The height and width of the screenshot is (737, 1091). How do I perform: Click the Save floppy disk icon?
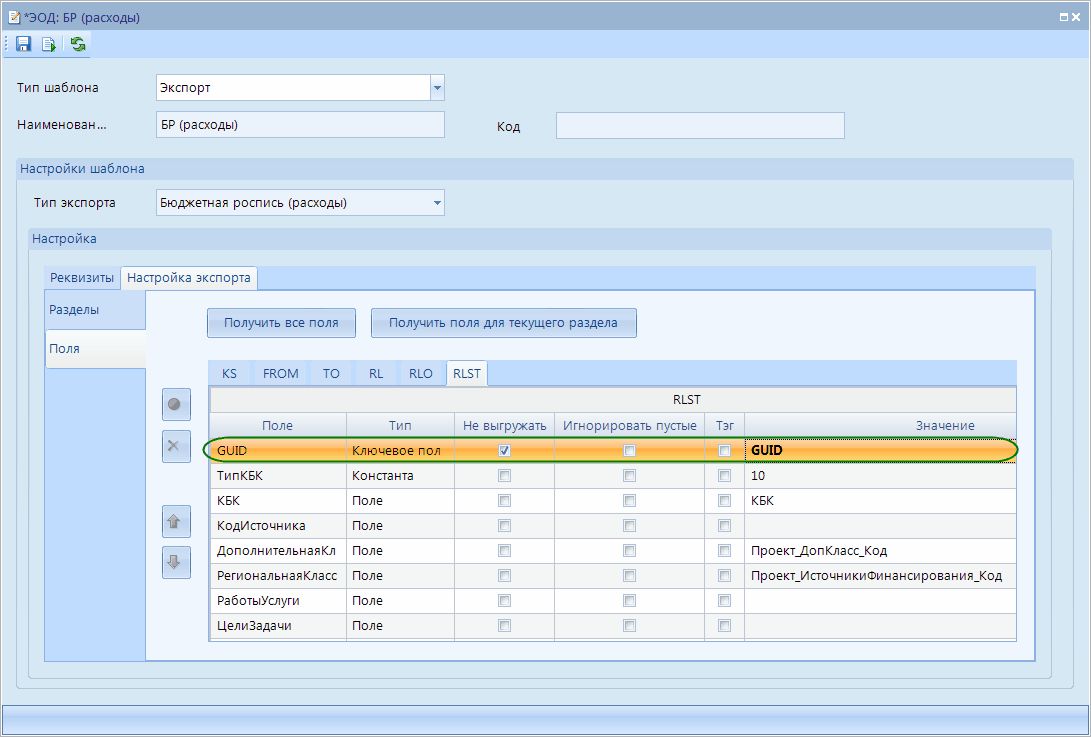(x=23, y=44)
